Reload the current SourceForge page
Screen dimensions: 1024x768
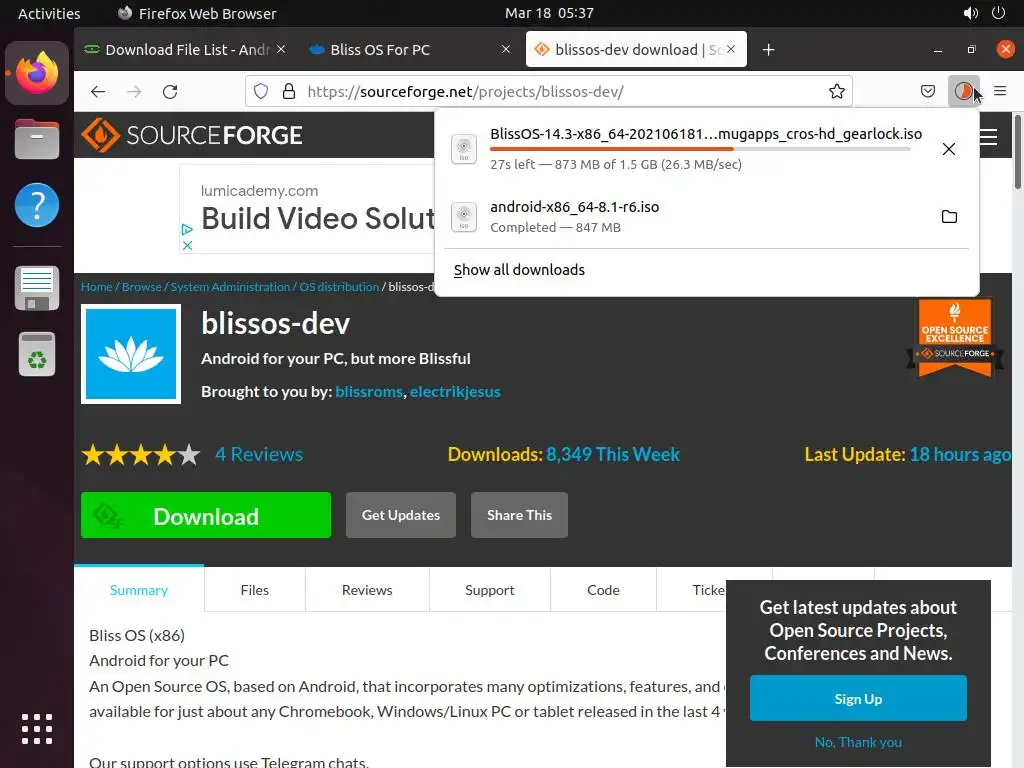coord(170,91)
